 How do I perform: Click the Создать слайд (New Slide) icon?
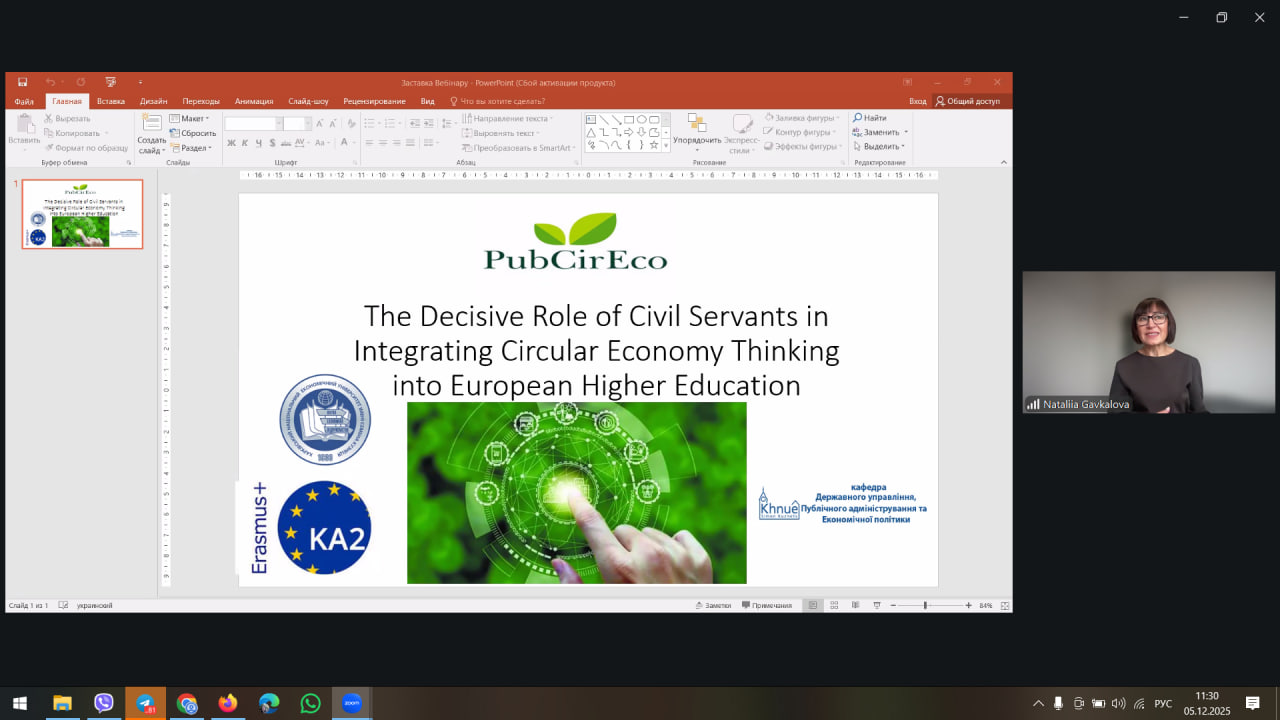(152, 124)
